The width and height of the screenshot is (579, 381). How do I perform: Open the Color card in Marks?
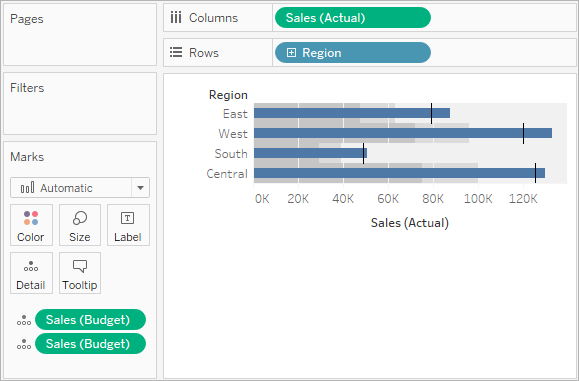(x=31, y=225)
